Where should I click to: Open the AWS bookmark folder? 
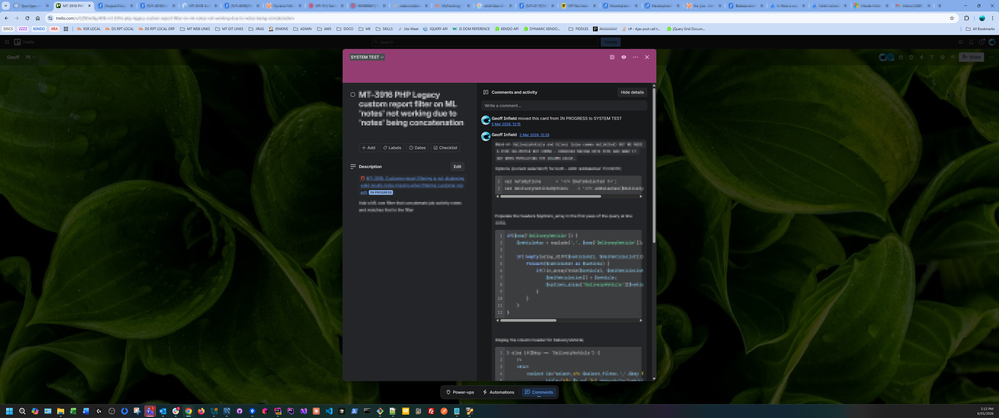pos(324,29)
